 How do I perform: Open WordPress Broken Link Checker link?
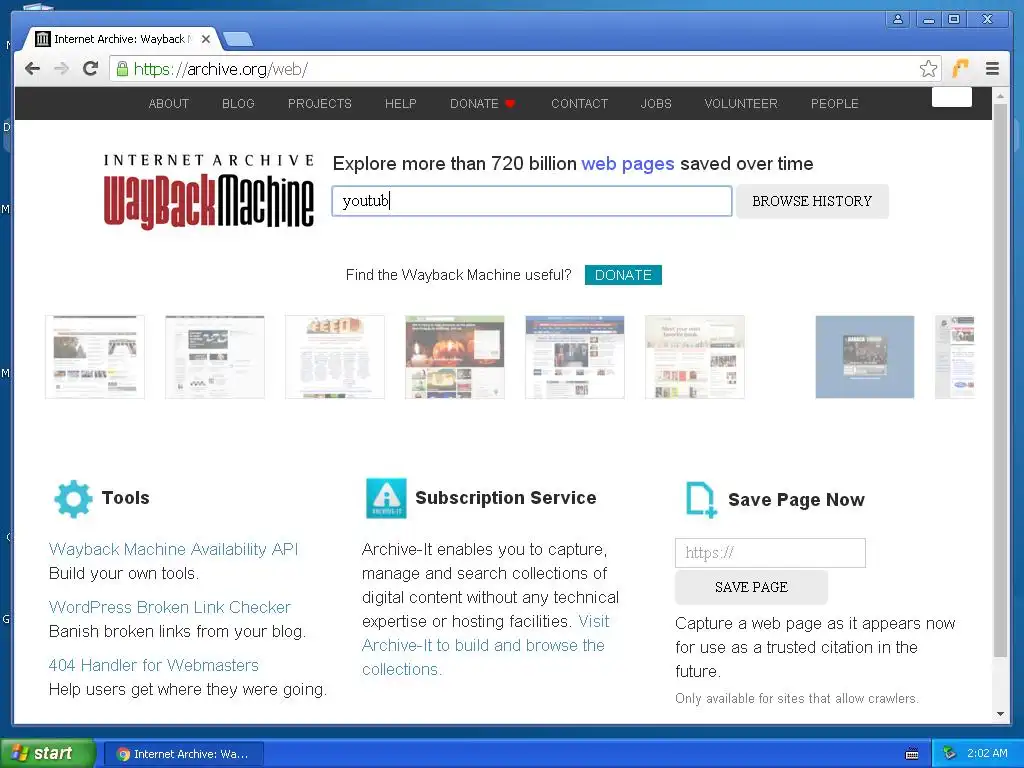170,607
